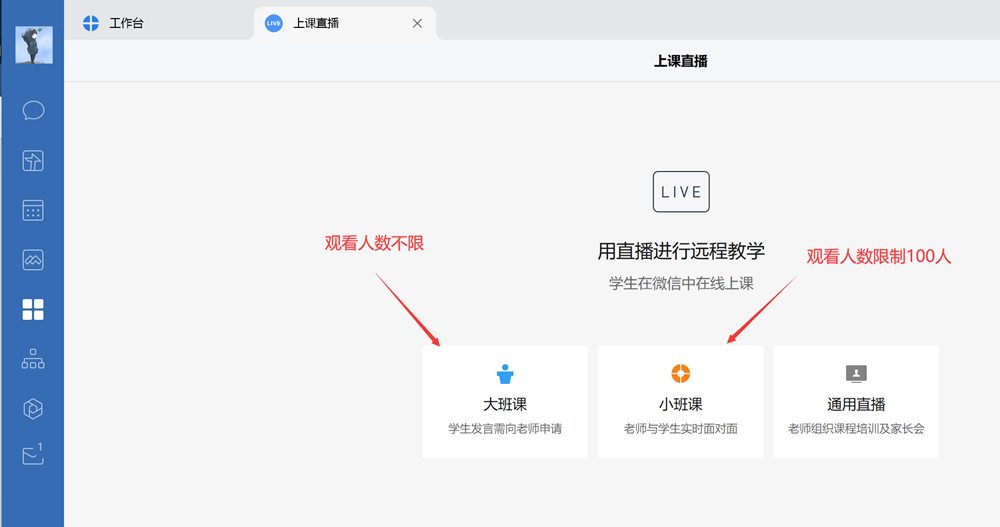This screenshot has height=527, width=1000.
Task: Click the signpost icon in sidebar
Action: [33, 160]
